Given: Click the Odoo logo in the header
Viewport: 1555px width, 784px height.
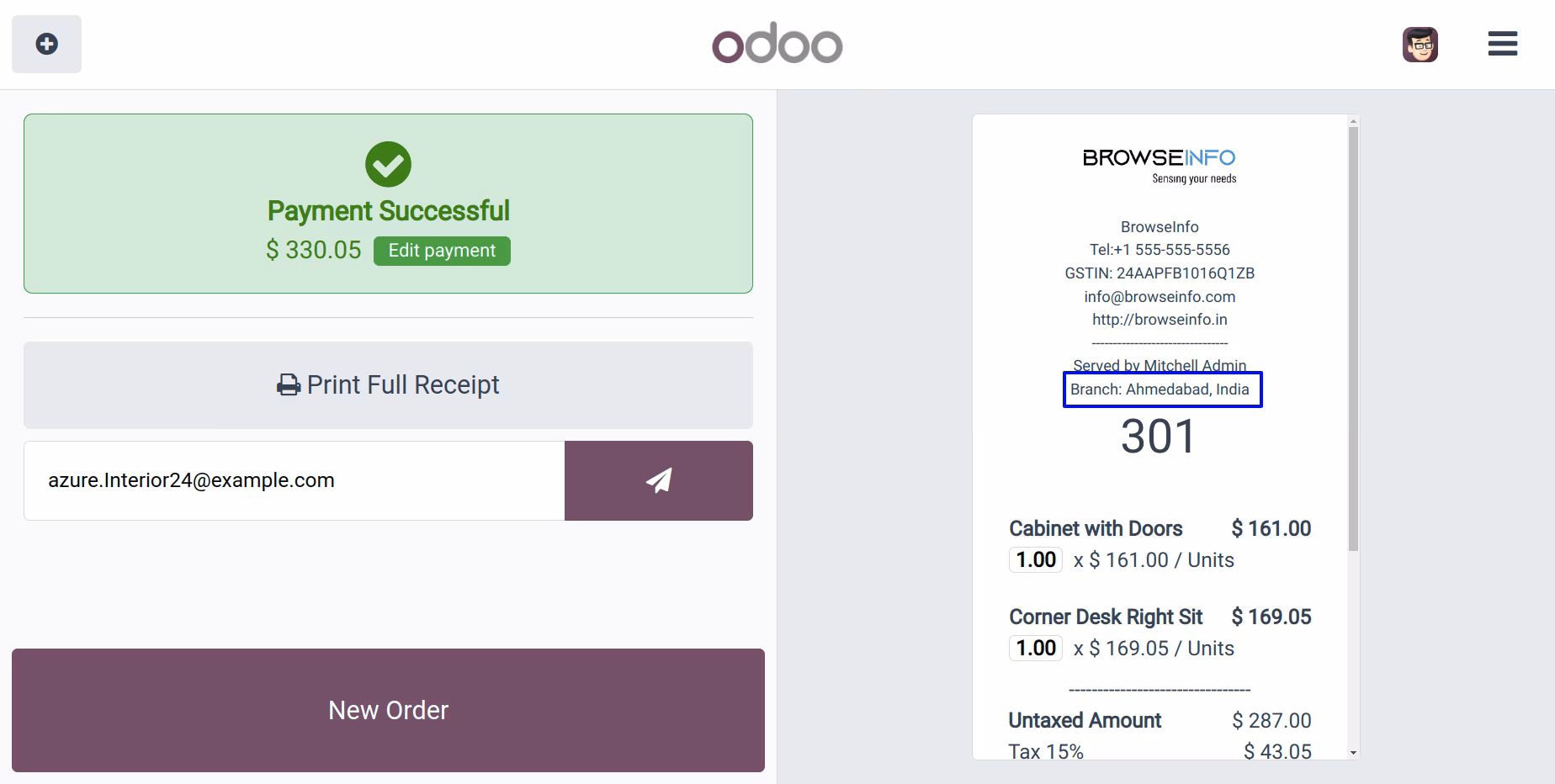Looking at the screenshot, I should tap(777, 45).
